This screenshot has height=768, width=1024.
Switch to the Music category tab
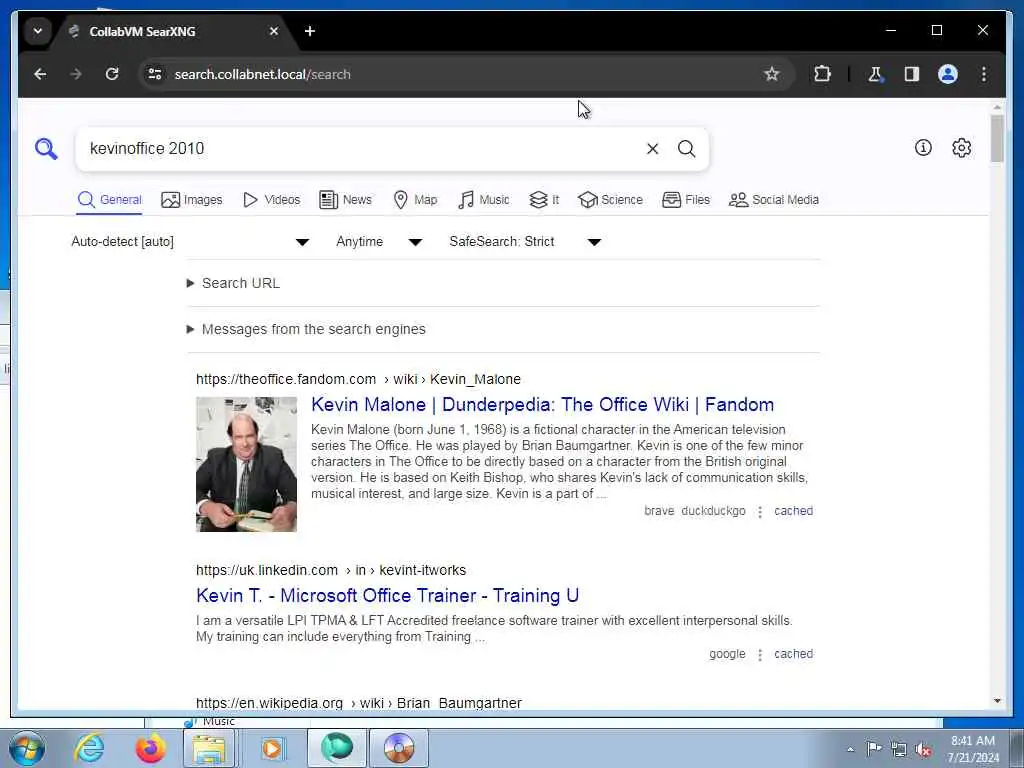[484, 200]
